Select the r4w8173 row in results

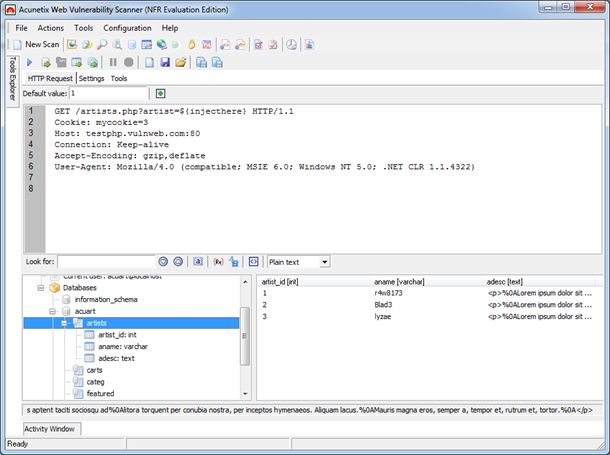point(428,293)
